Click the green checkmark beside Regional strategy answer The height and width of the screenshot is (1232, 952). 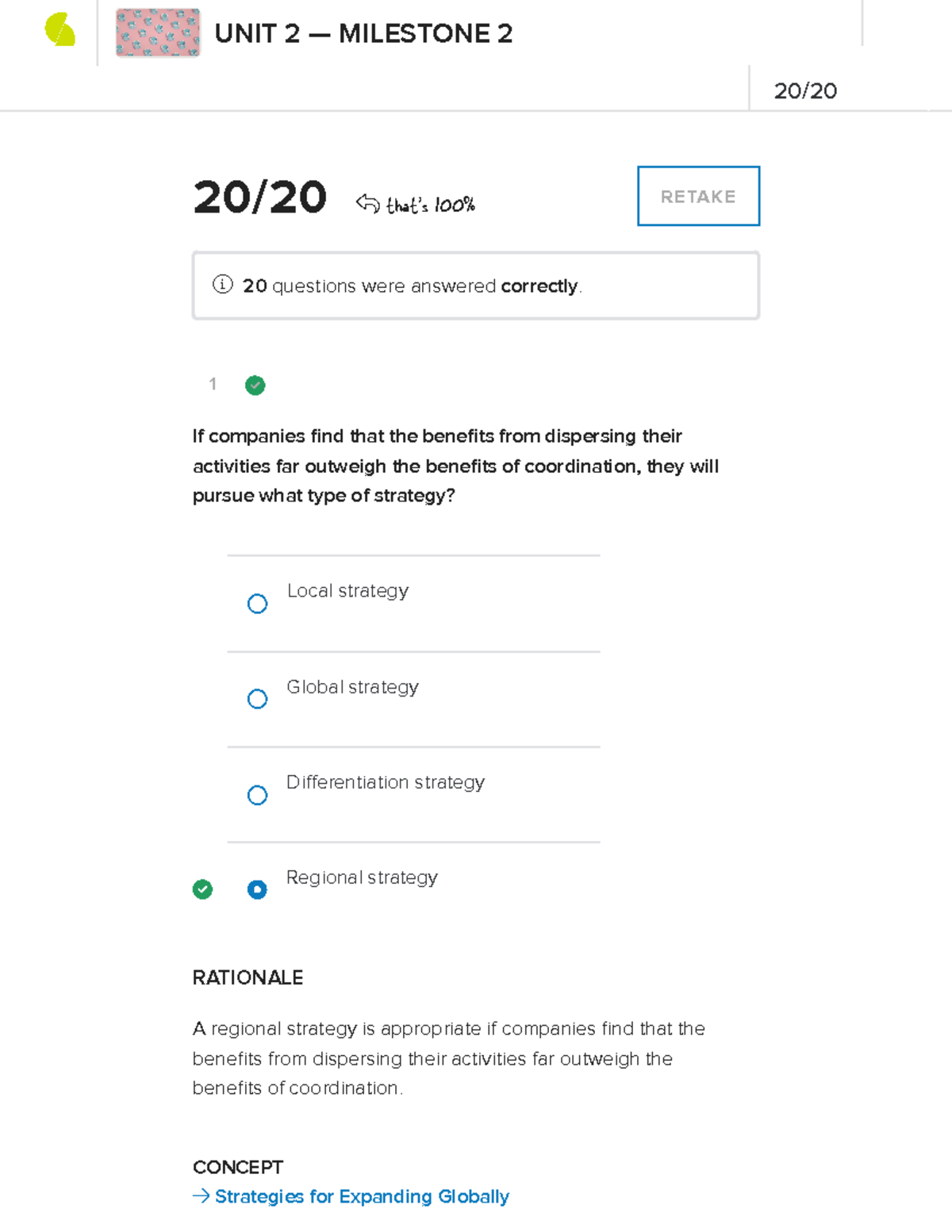click(203, 889)
